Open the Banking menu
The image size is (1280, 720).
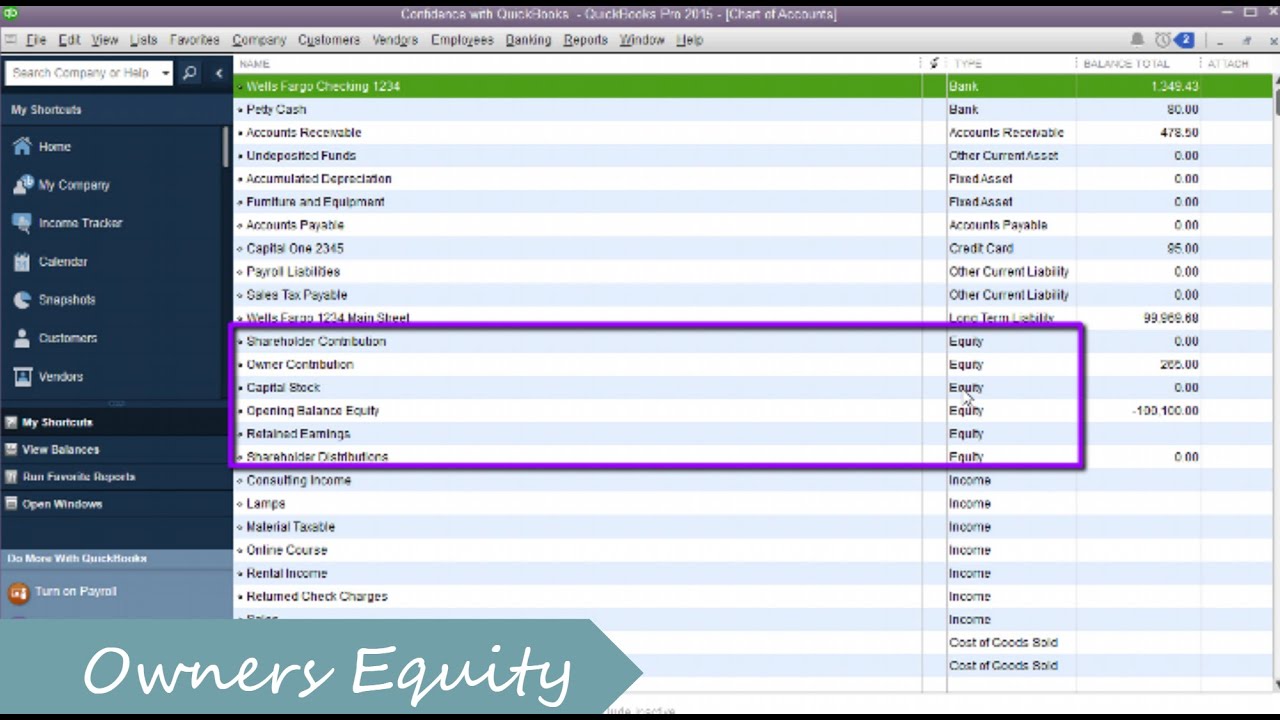[528, 40]
